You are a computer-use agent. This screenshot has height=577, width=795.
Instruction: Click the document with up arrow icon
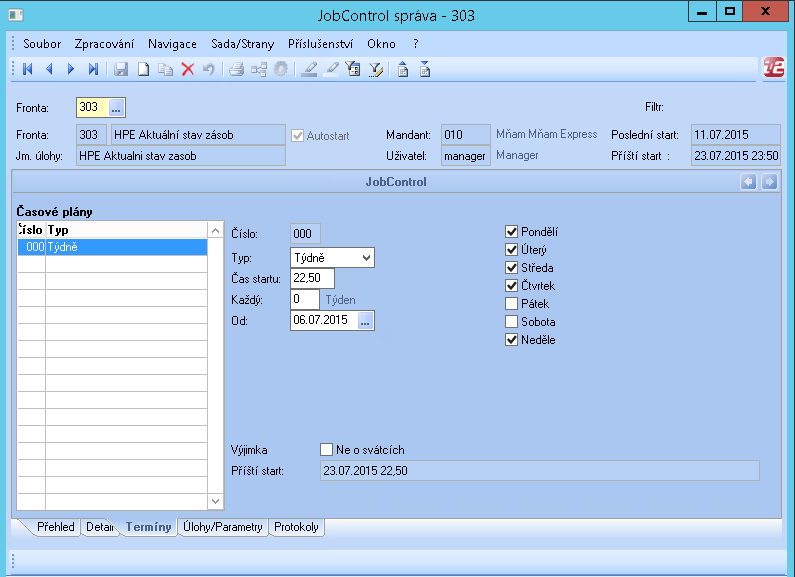click(403, 69)
